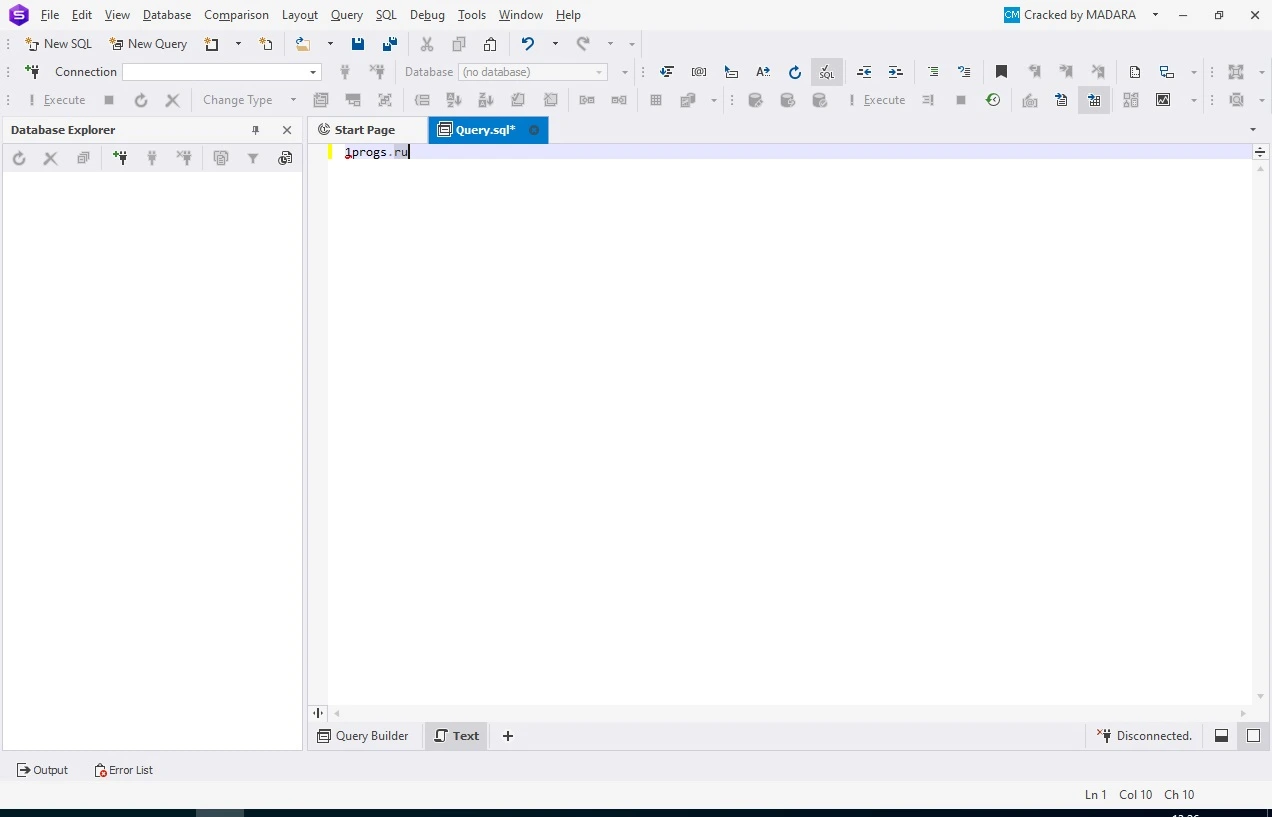1272x817 pixels.
Task: Toggle the results as grid icon
Action: 1094,100
